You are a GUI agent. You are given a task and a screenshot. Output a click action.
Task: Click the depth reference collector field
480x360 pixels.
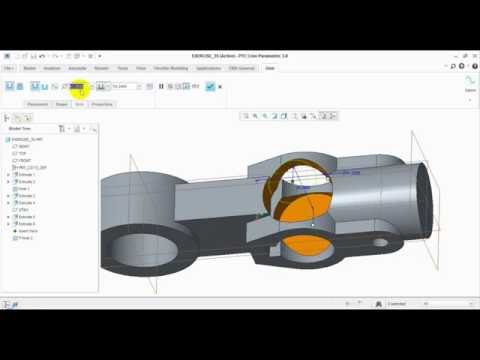click(126, 86)
